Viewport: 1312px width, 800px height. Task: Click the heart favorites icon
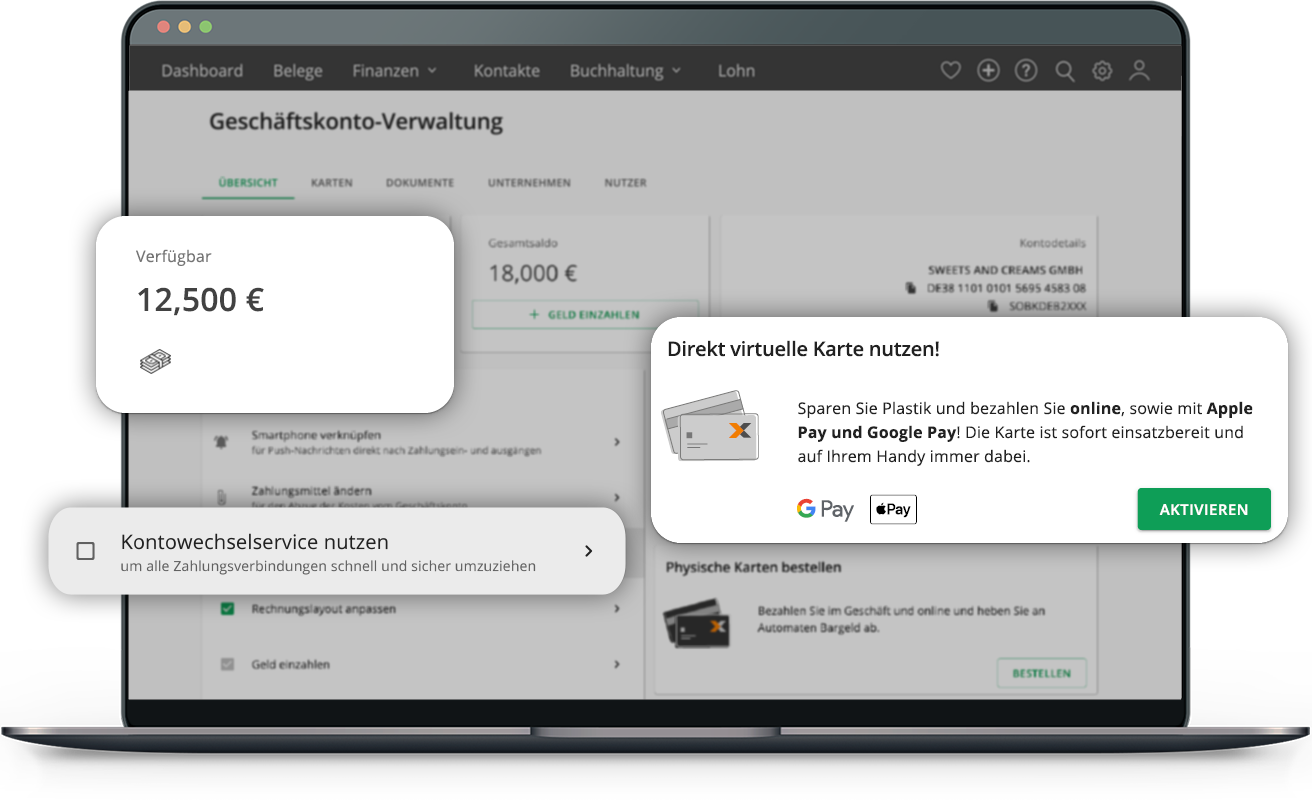click(951, 71)
